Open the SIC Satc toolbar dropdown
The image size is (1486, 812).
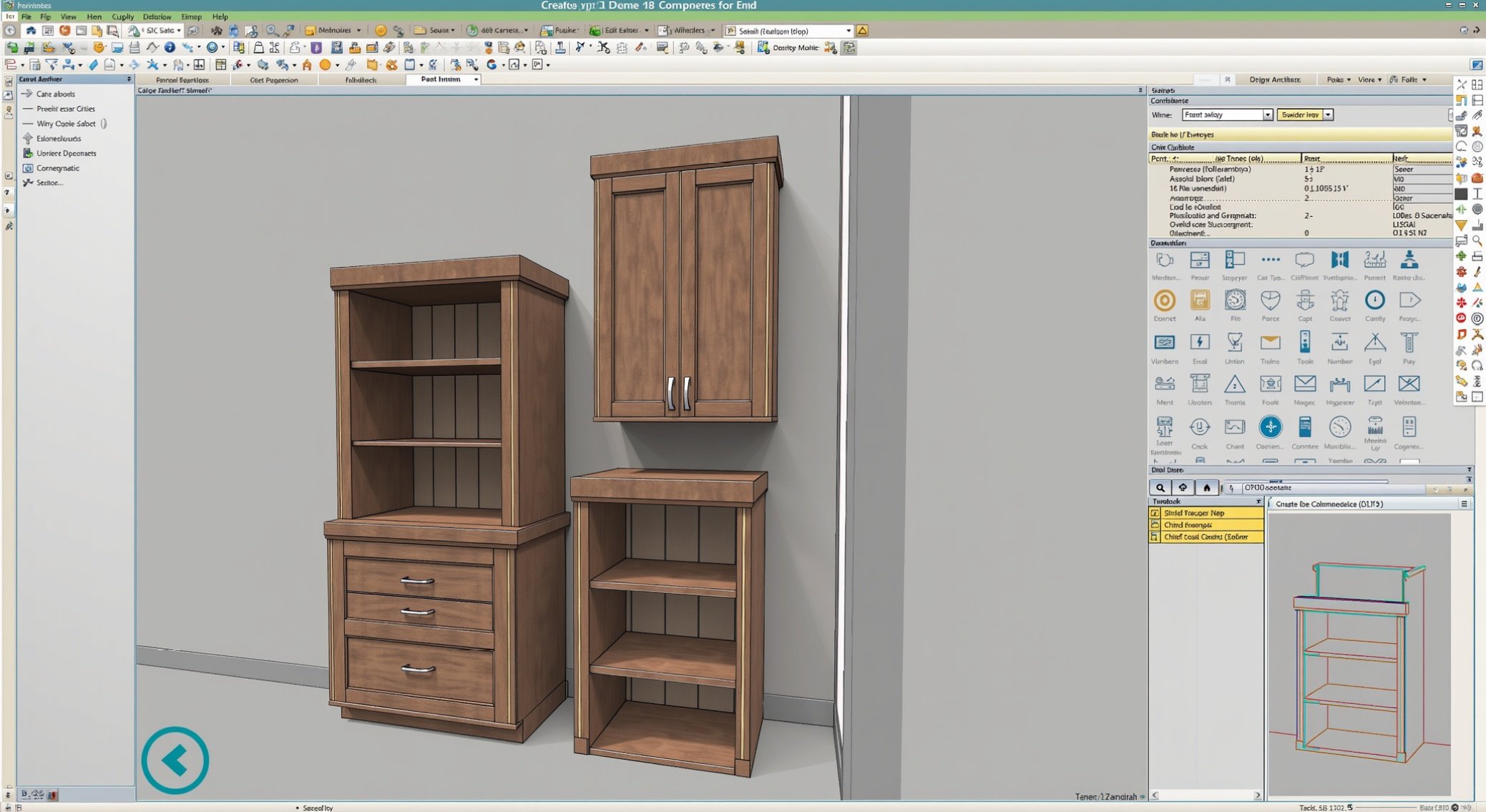point(155,31)
